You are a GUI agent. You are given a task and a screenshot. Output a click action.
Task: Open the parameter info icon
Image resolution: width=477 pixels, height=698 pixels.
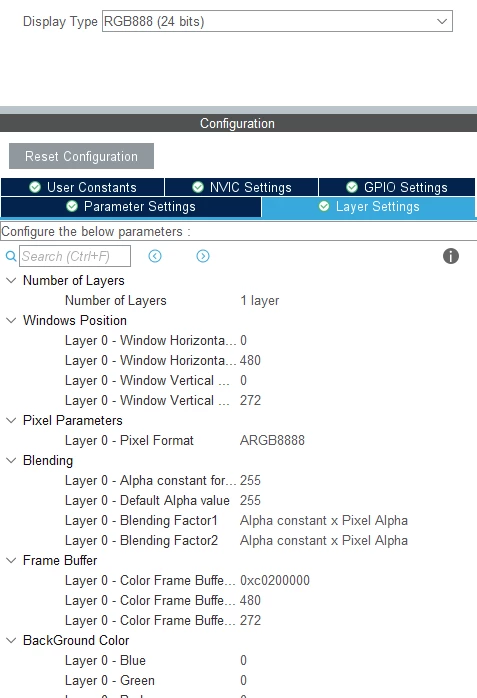[x=451, y=256]
